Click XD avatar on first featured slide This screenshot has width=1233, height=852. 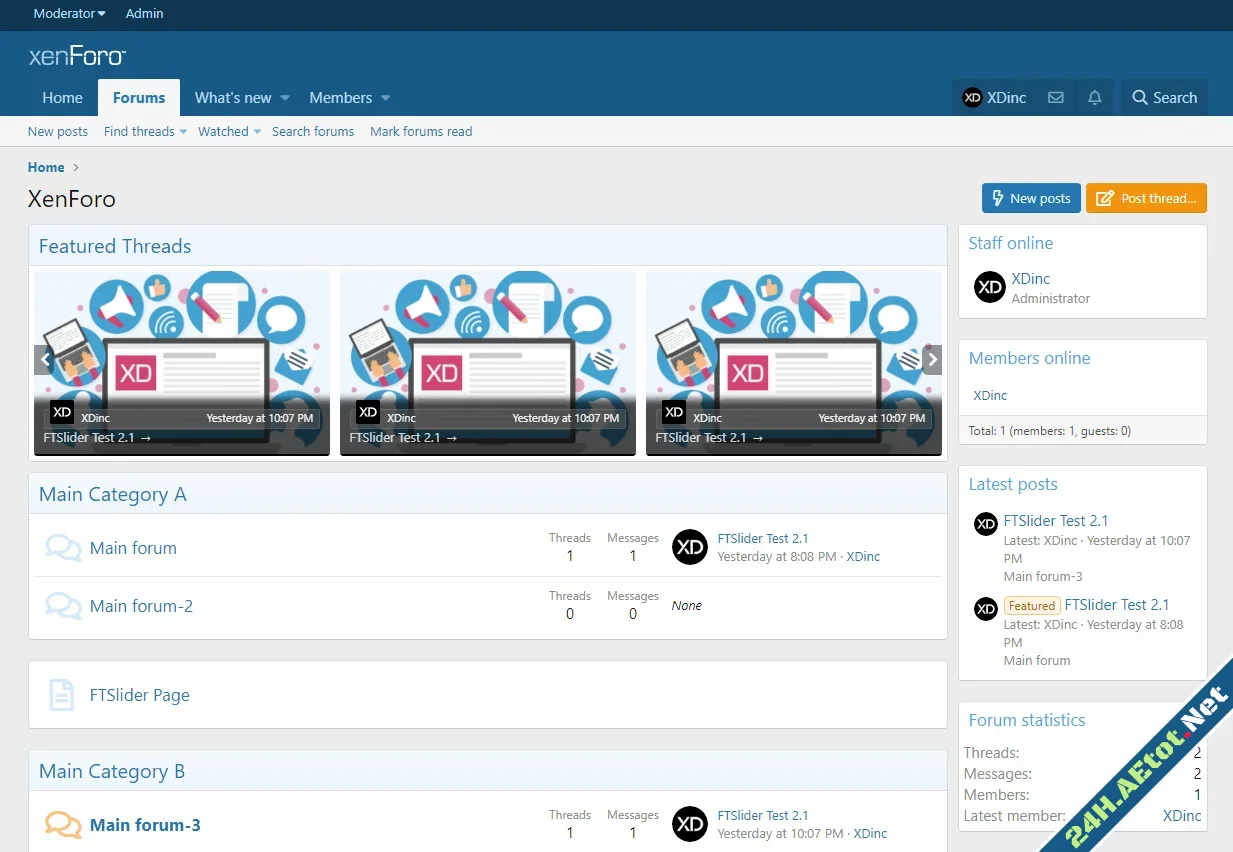coord(62,412)
